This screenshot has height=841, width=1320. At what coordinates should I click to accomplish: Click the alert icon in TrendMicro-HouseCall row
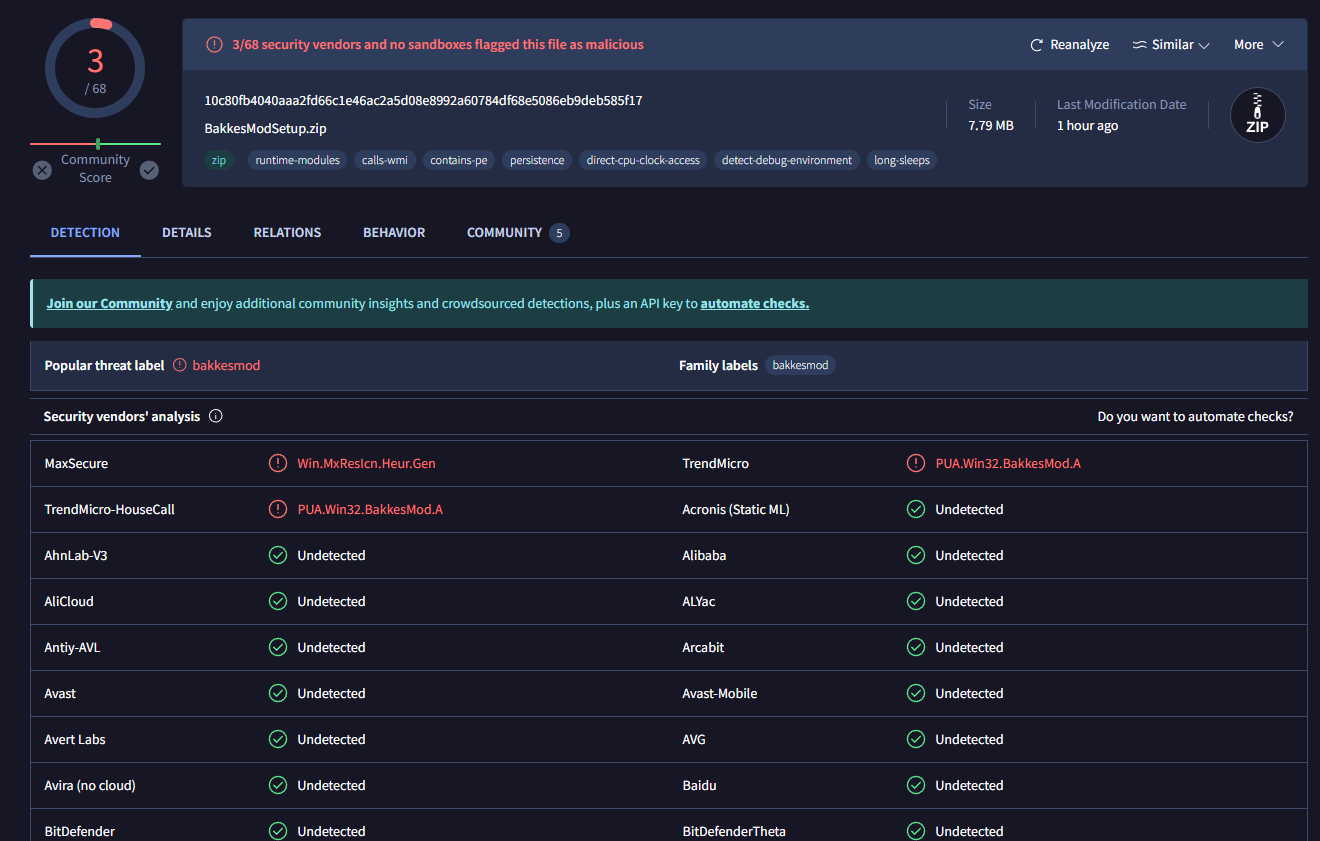coord(278,509)
